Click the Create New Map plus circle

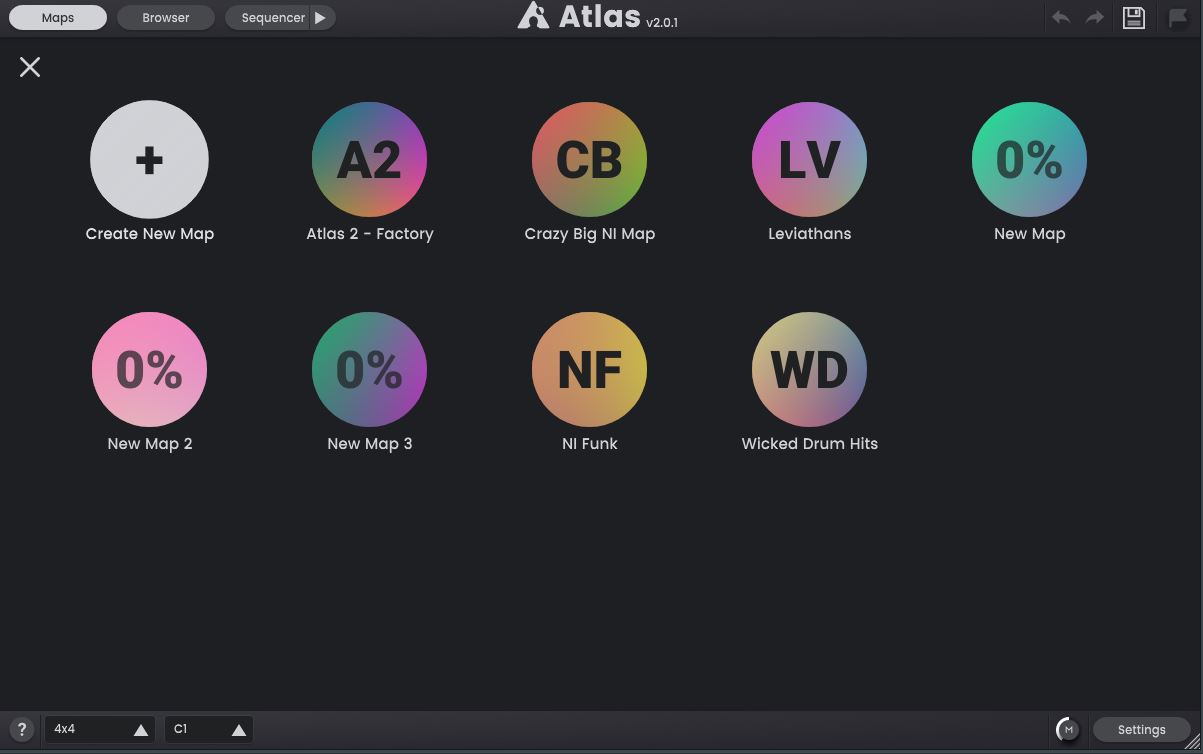pyautogui.click(x=149, y=159)
